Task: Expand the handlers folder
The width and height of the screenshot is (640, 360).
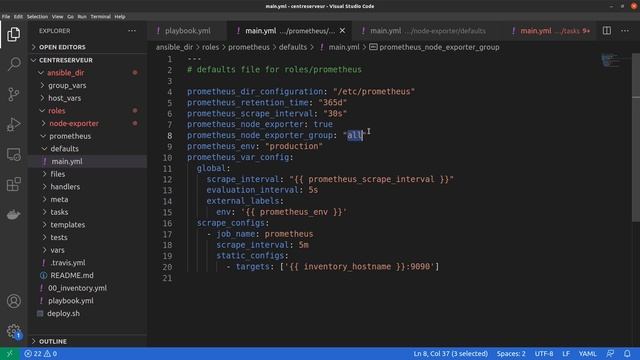Action: click(x=65, y=187)
